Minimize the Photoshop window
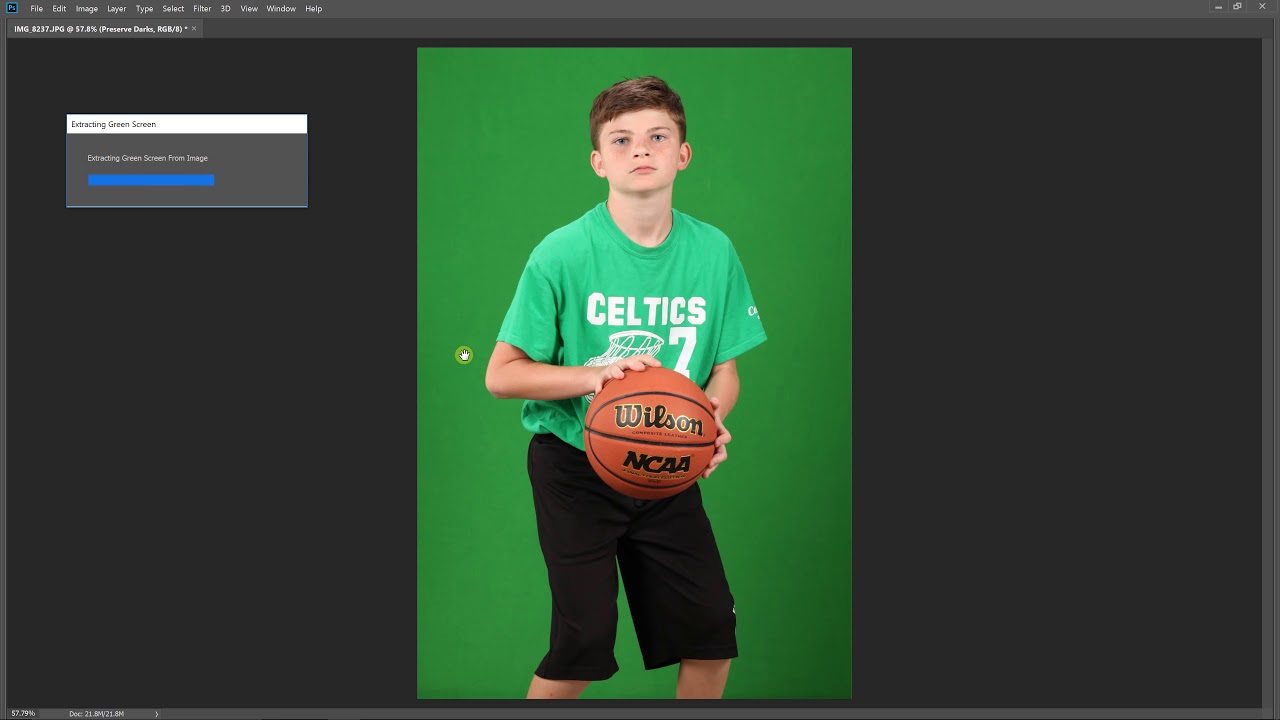1280x720 pixels. (x=1218, y=7)
